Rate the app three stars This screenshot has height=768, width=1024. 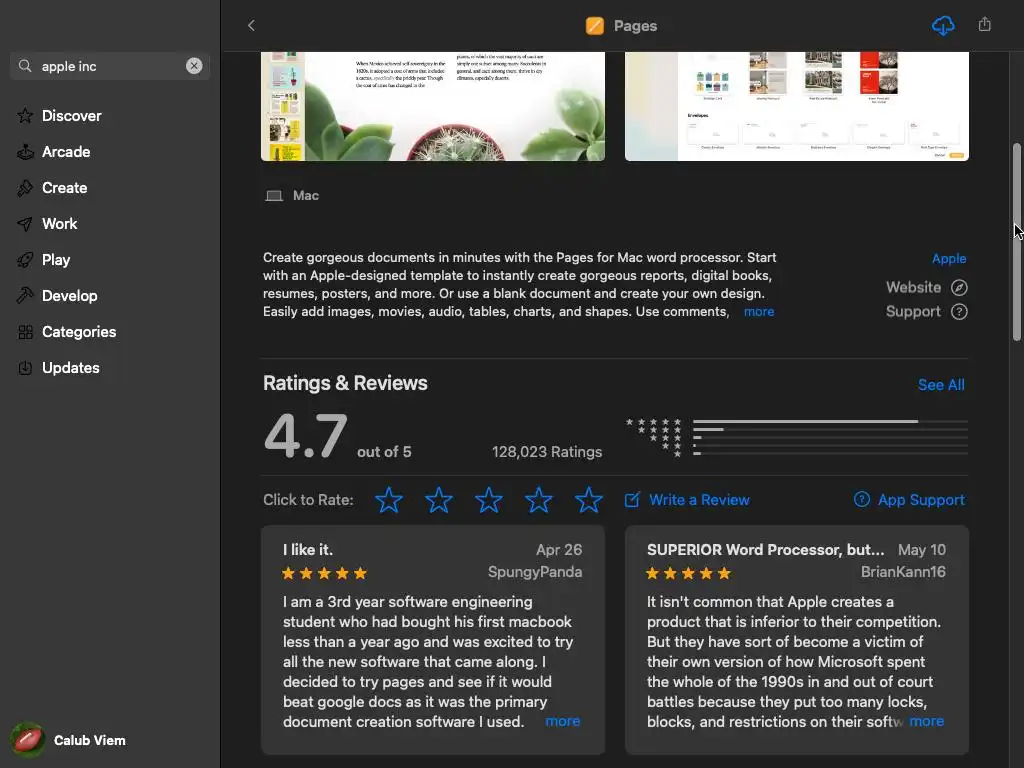click(488, 500)
